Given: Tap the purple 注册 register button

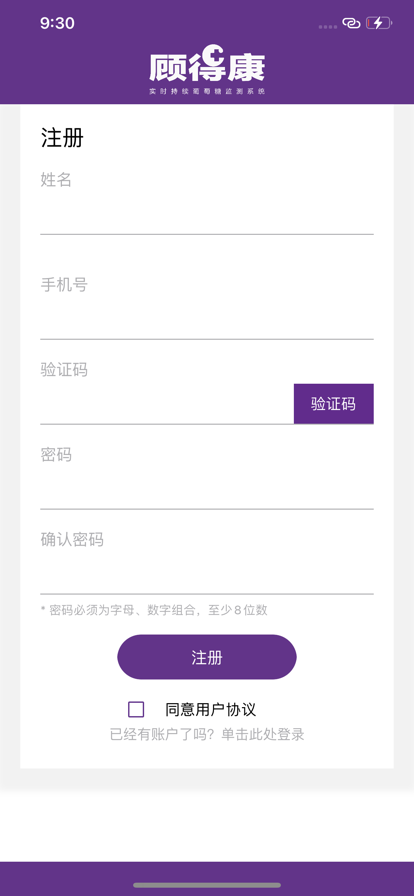Looking at the screenshot, I should coord(207,657).
